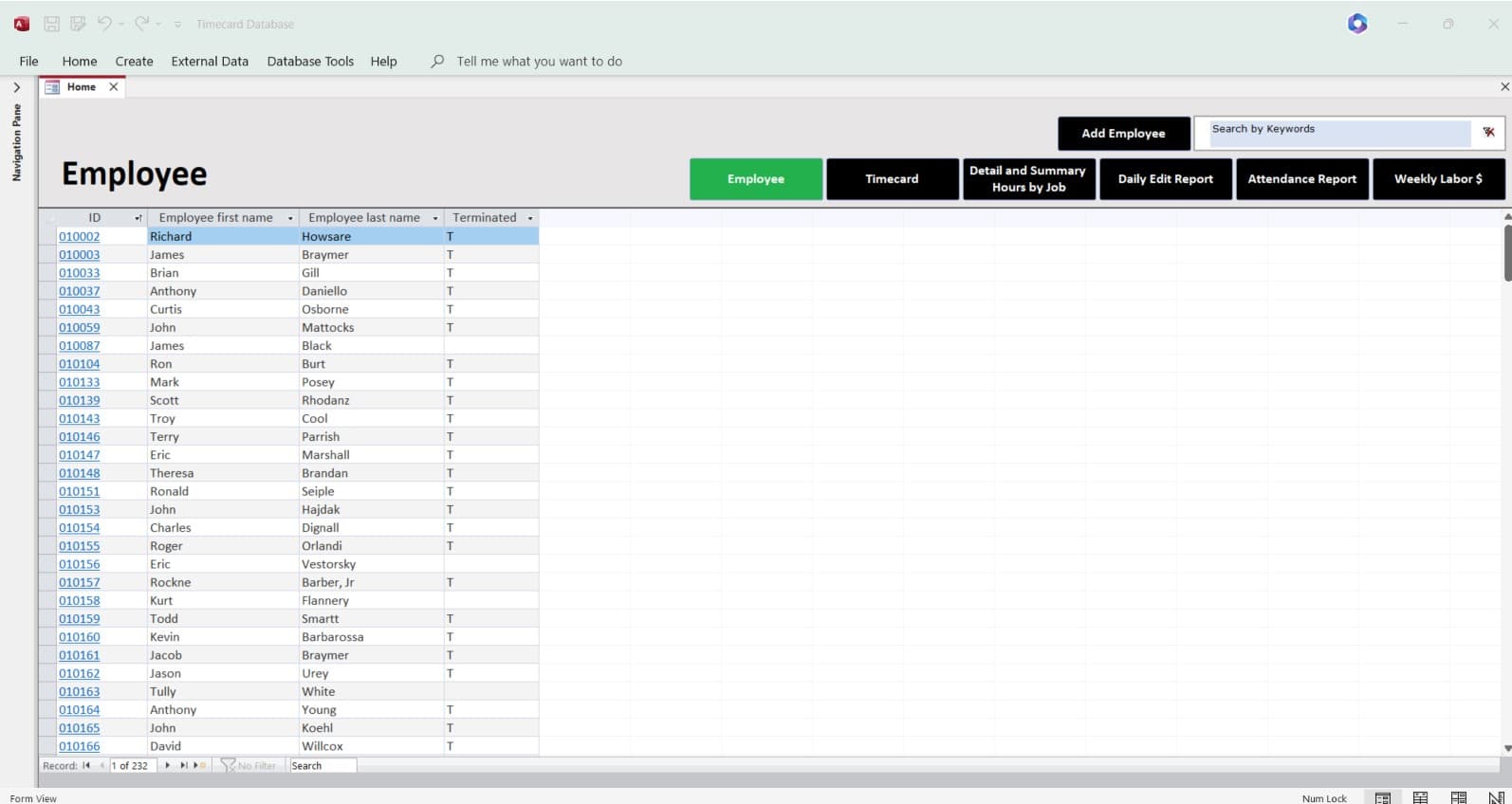Close the object window using right-side X
This screenshot has width=1512, height=804.
pos(1504,87)
